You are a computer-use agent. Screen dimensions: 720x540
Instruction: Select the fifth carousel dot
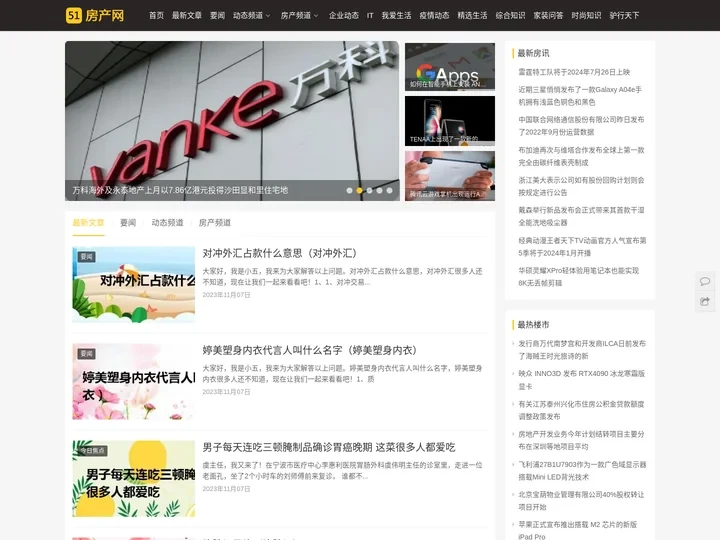(x=389, y=191)
